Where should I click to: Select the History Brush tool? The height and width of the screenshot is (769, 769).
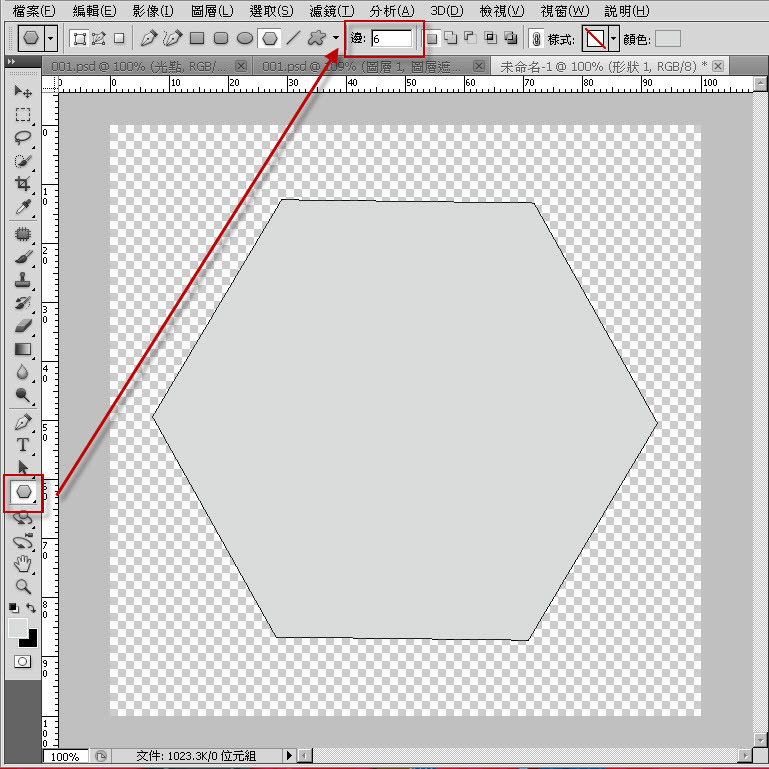[23, 303]
